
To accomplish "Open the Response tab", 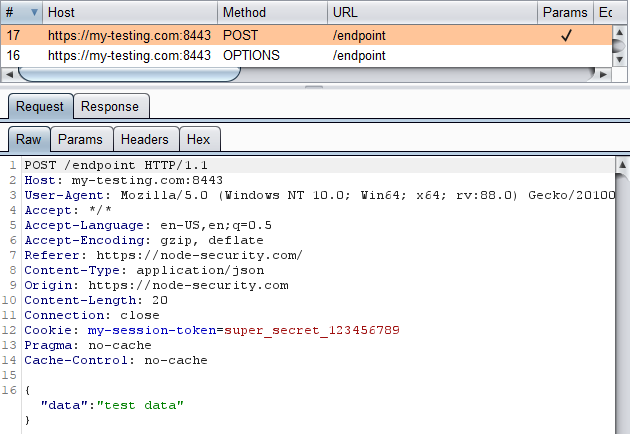I will [110, 106].
